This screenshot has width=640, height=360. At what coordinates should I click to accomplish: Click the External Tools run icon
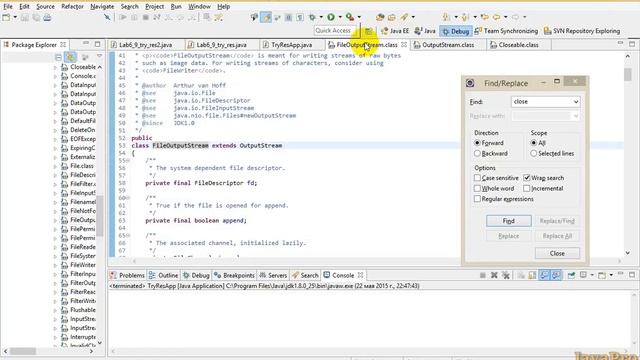(350, 17)
